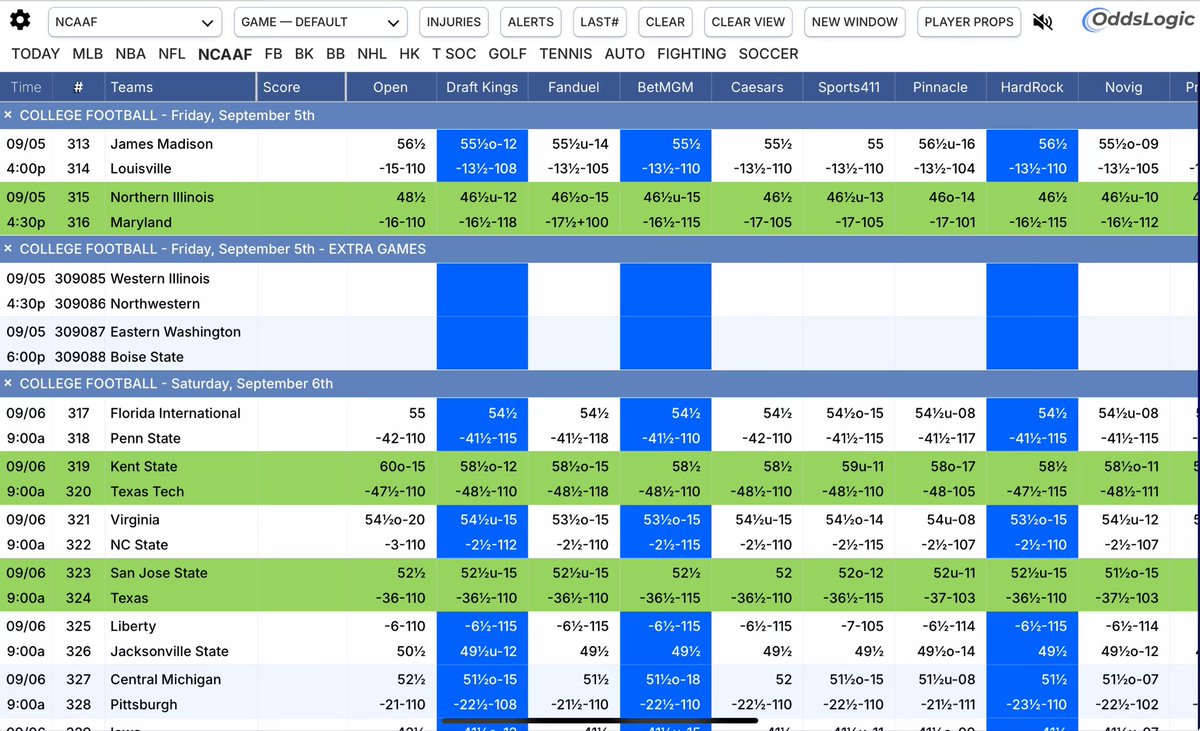Viewport: 1200px width, 731px height.
Task: Click the Draft Kings column header
Action: click(x=482, y=87)
